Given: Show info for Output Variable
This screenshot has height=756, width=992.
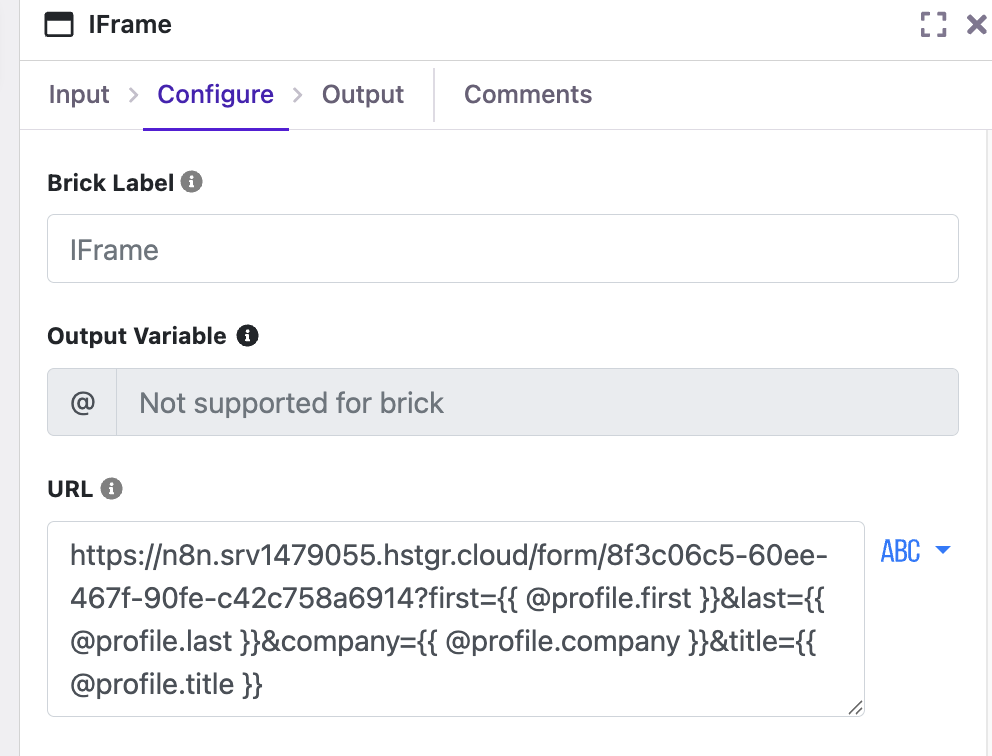Looking at the screenshot, I should (247, 336).
